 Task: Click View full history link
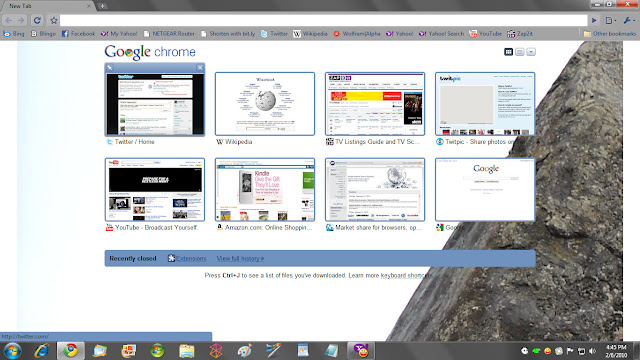(x=240, y=258)
